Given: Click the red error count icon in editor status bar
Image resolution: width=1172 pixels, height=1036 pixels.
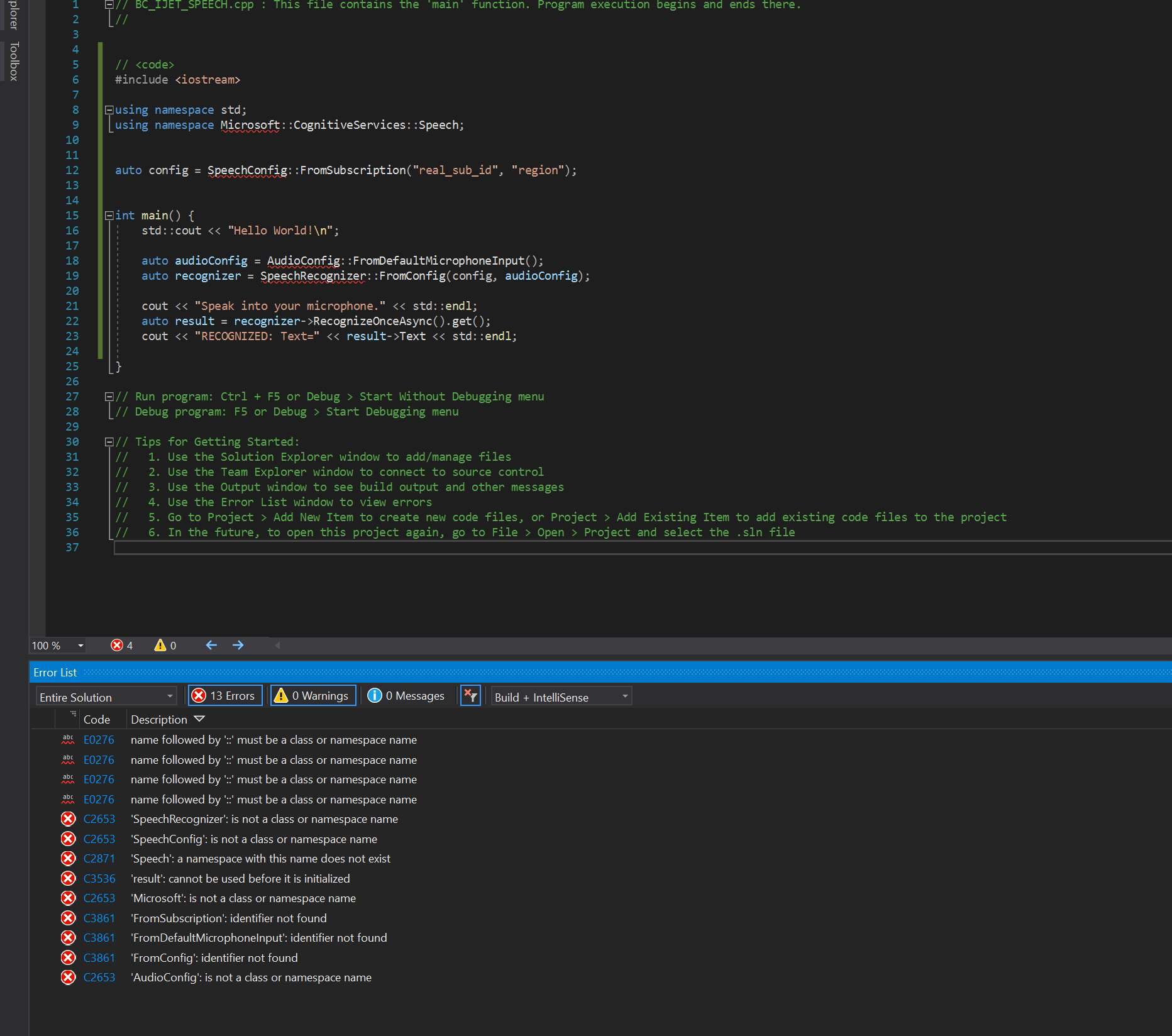Looking at the screenshot, I should 117,645.
